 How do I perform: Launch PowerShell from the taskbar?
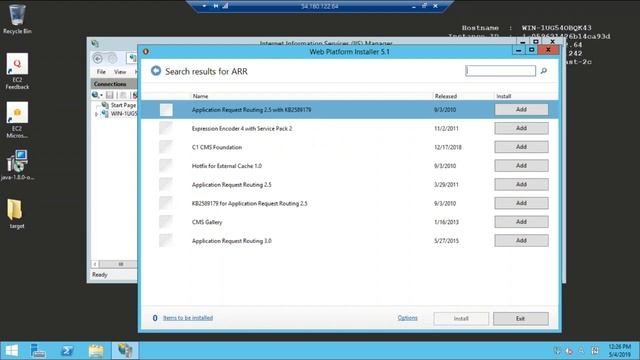(x=67, y=351)
